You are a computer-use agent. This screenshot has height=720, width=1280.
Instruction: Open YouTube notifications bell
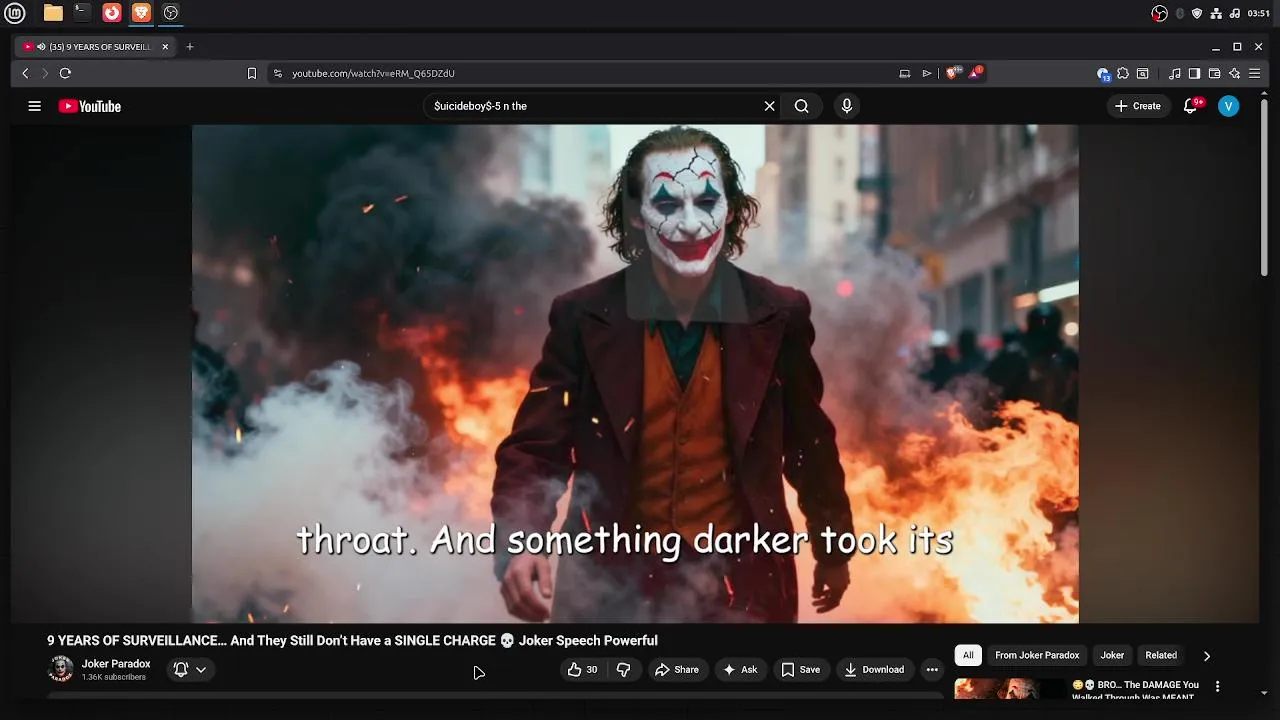click(1191, 106)
